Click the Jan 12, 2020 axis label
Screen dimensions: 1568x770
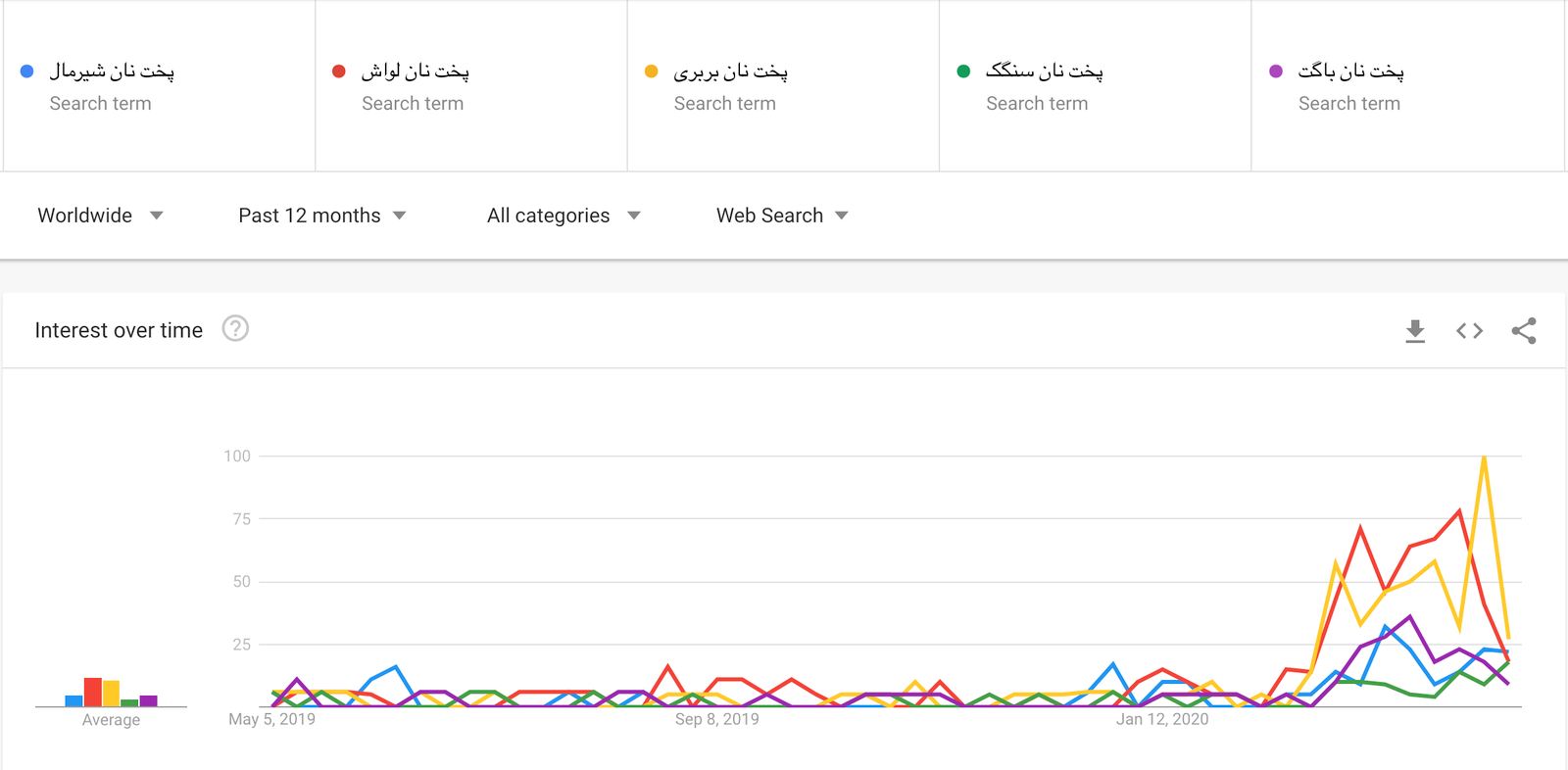(1161, 719)
